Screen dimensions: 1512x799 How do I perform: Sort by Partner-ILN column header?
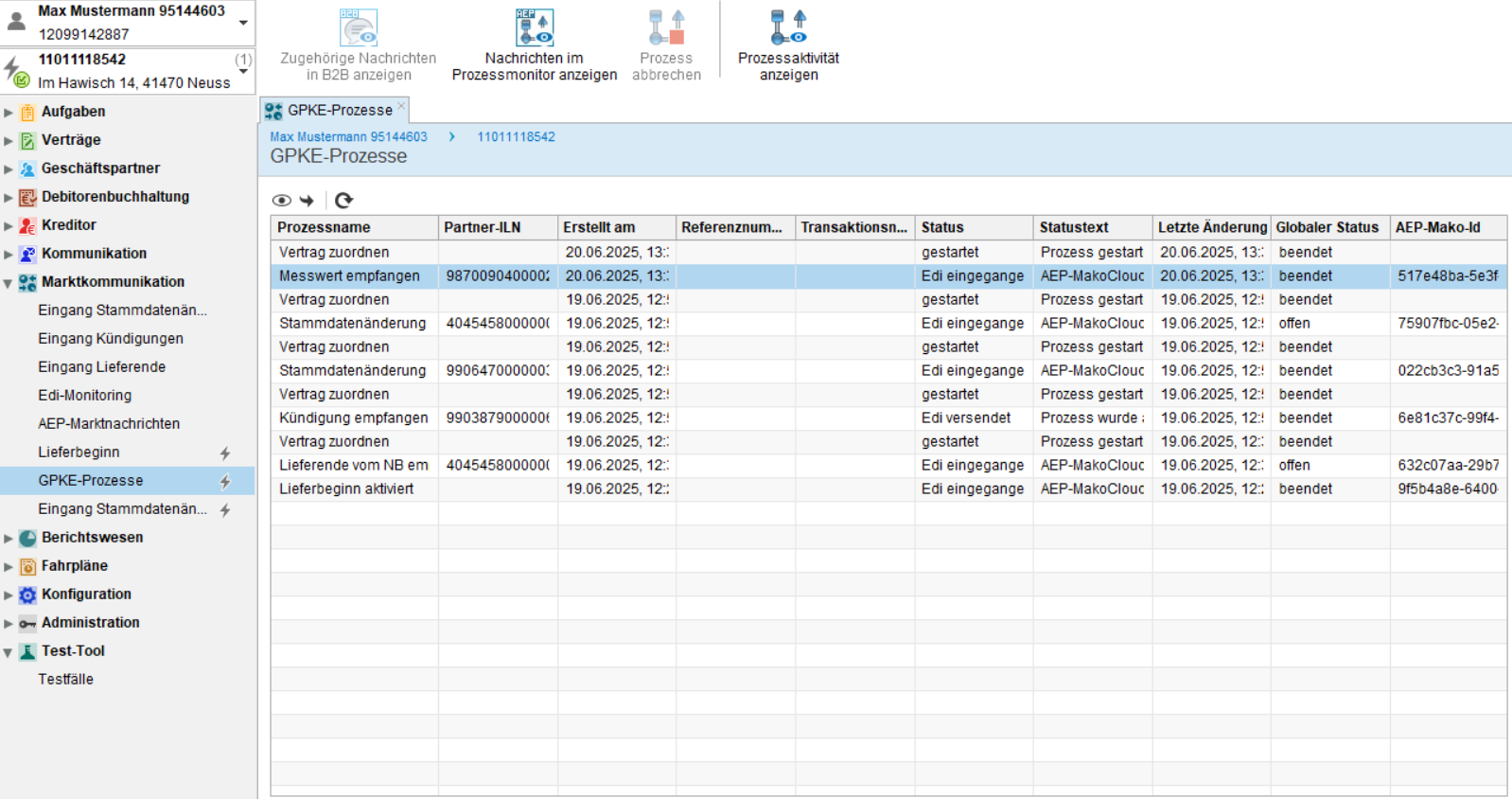click(498, 227)
